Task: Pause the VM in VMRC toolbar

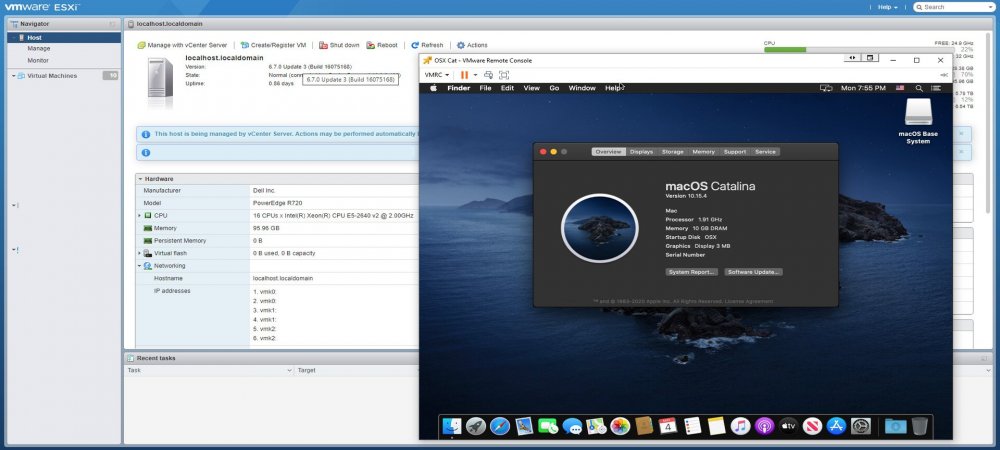Action: click(x=464, y=75)
